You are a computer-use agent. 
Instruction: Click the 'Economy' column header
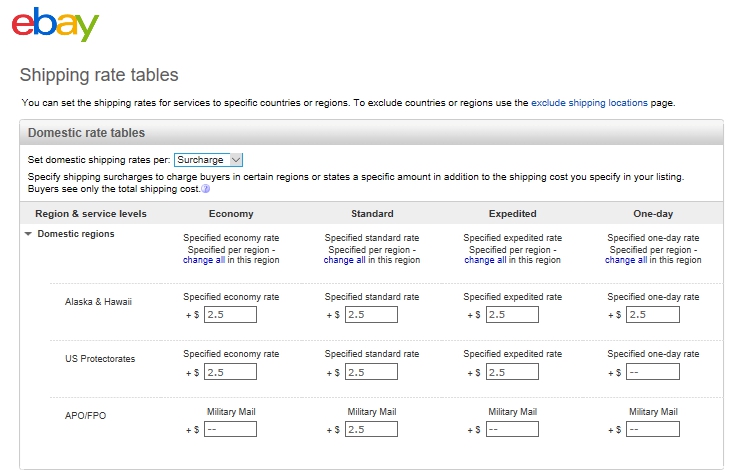231,214
